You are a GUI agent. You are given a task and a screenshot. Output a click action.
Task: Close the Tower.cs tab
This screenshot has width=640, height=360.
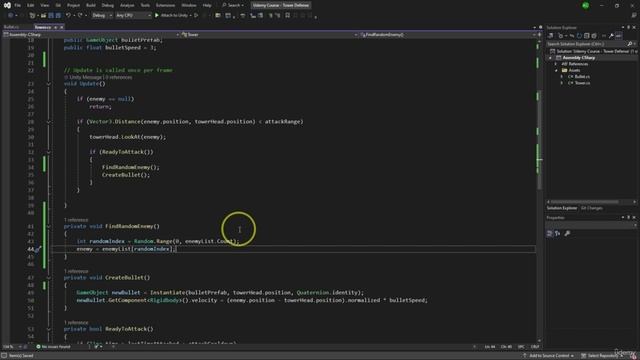pos(62,27)
